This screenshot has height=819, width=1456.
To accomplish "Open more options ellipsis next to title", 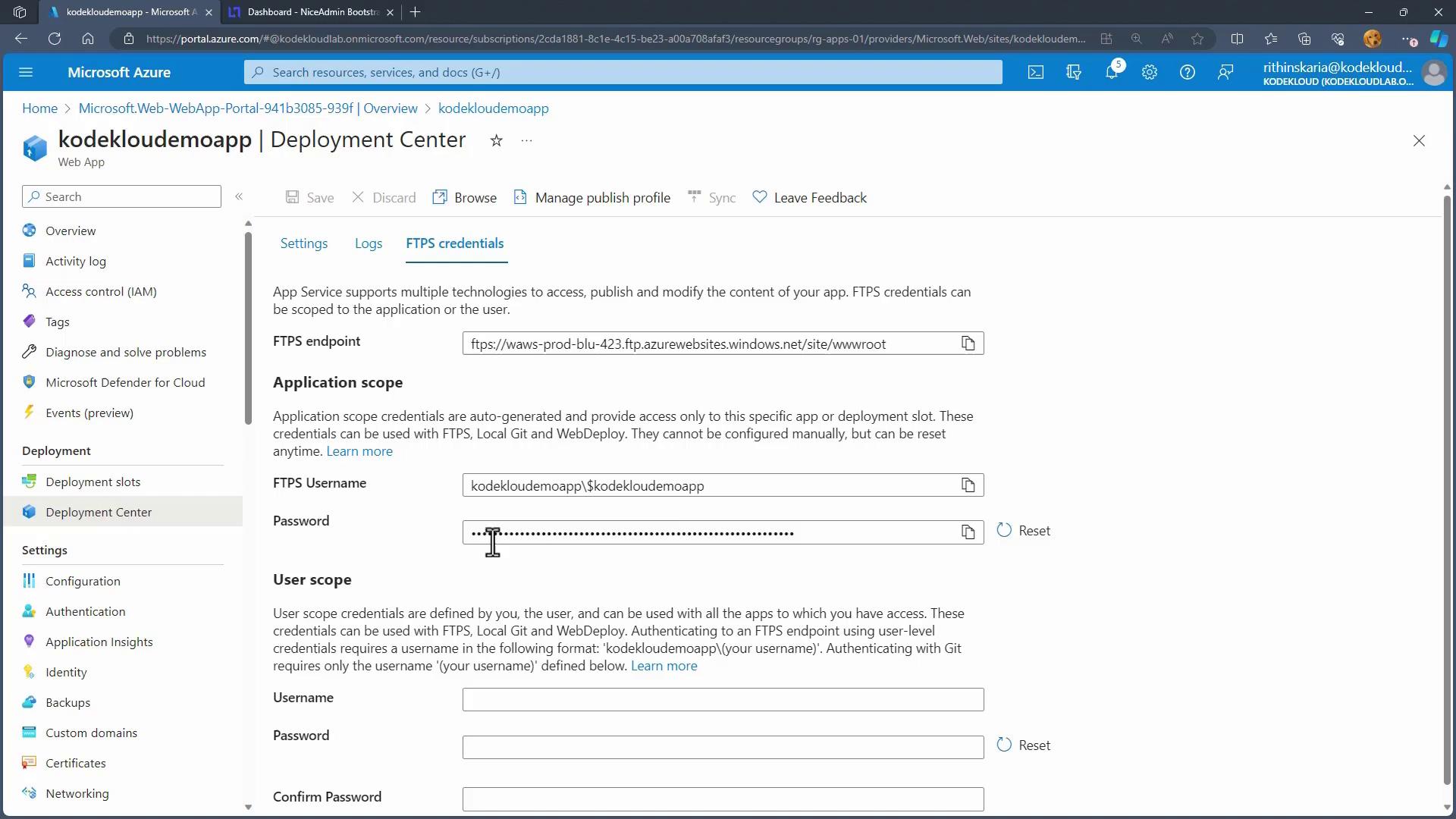I will click(x=526, y=140).
